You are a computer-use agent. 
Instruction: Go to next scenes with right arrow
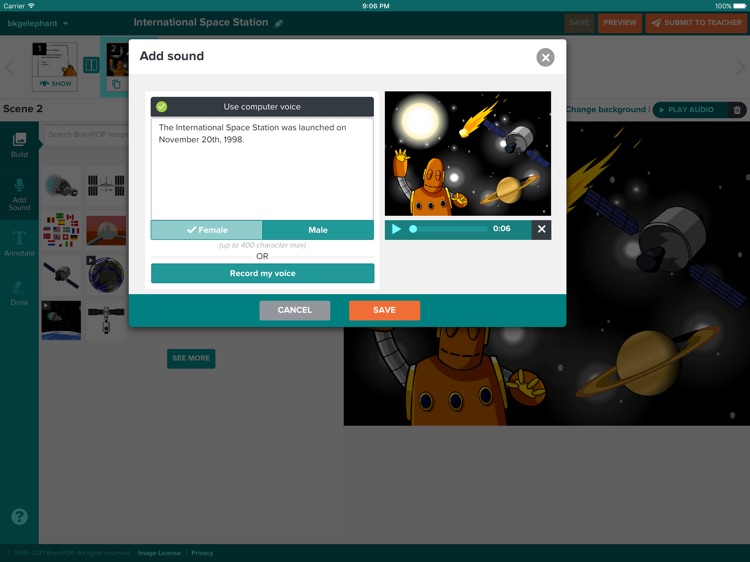pyautogui.click(x=740, y=67)
